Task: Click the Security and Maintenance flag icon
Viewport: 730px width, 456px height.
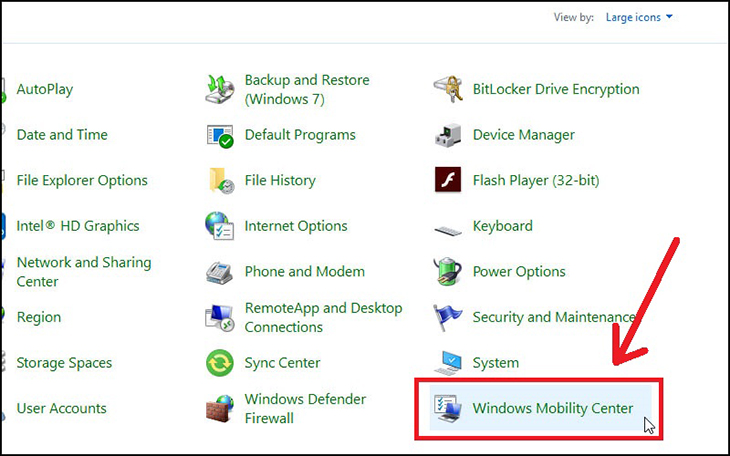Action: [447, 318]
